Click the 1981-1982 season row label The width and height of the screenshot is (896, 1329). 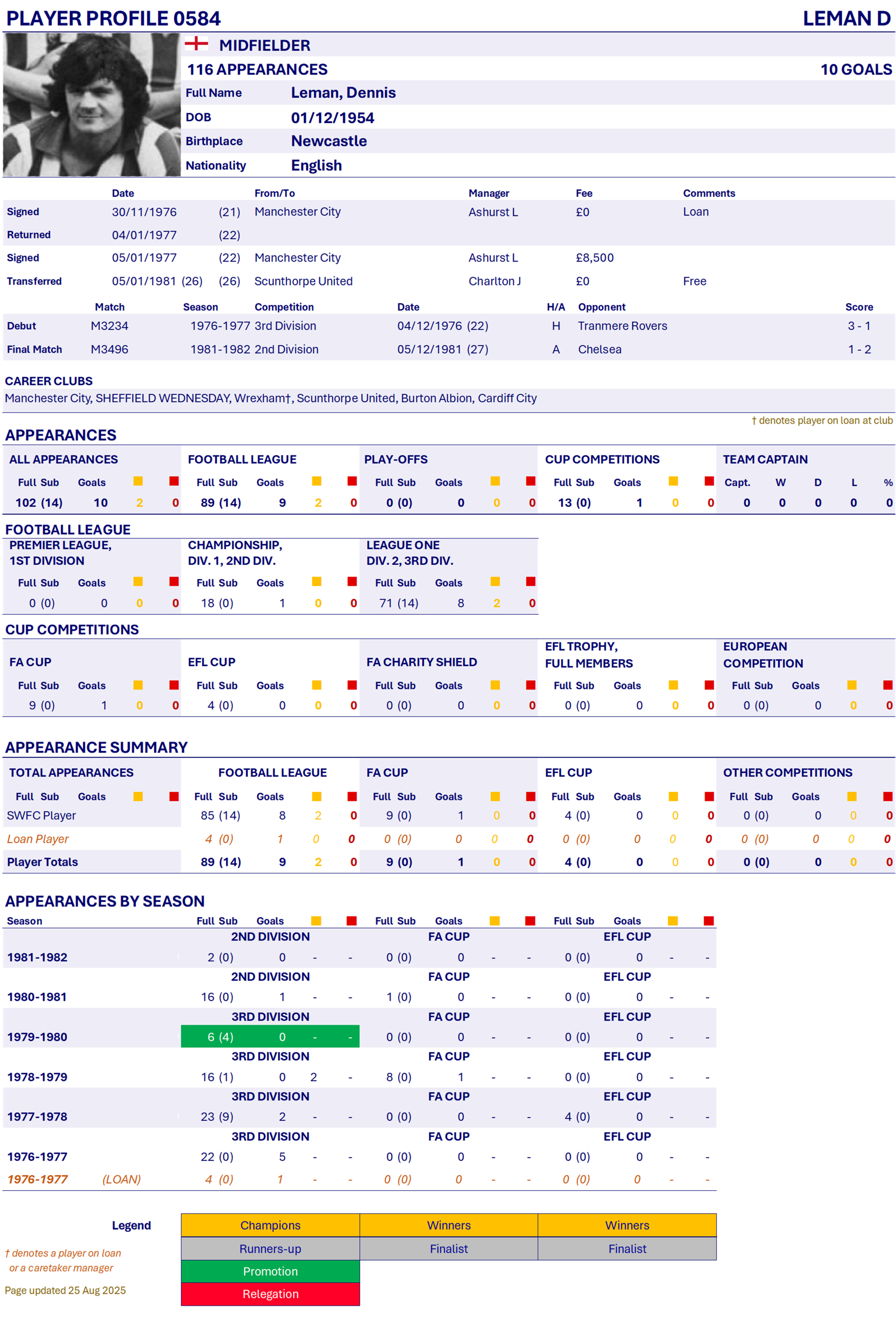pos(37,957)
